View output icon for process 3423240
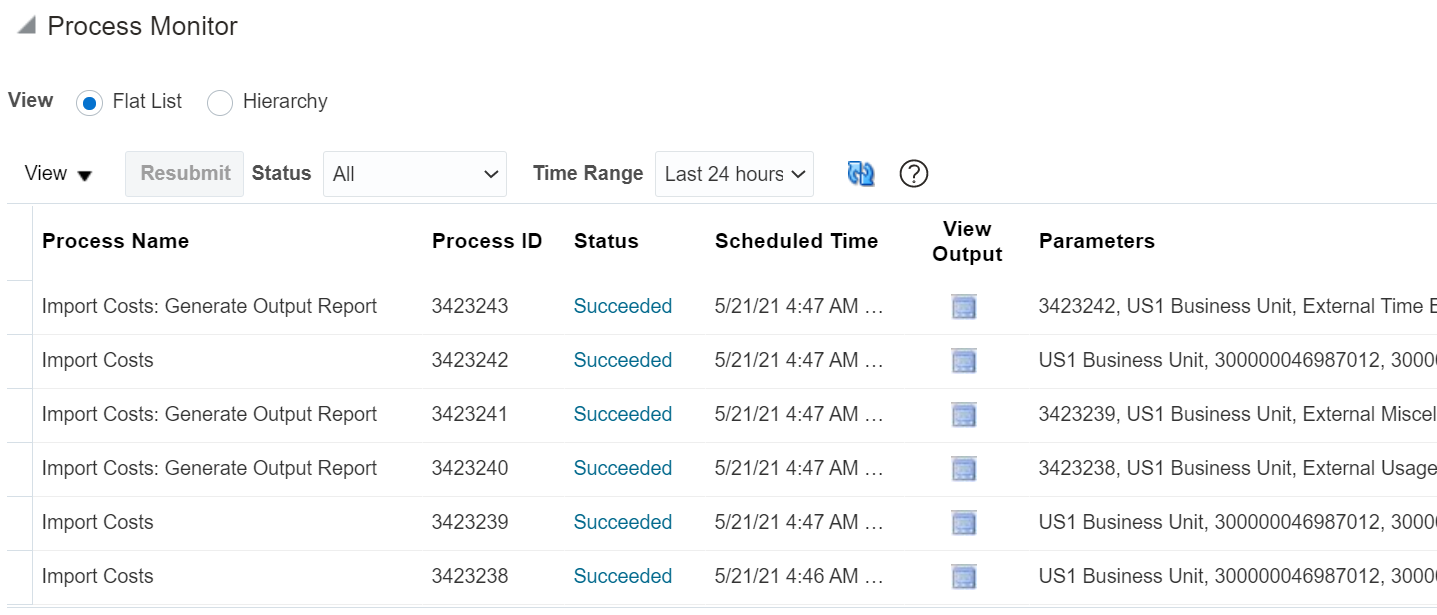This screenshot has width=1437, height=615. coord(964,469)
